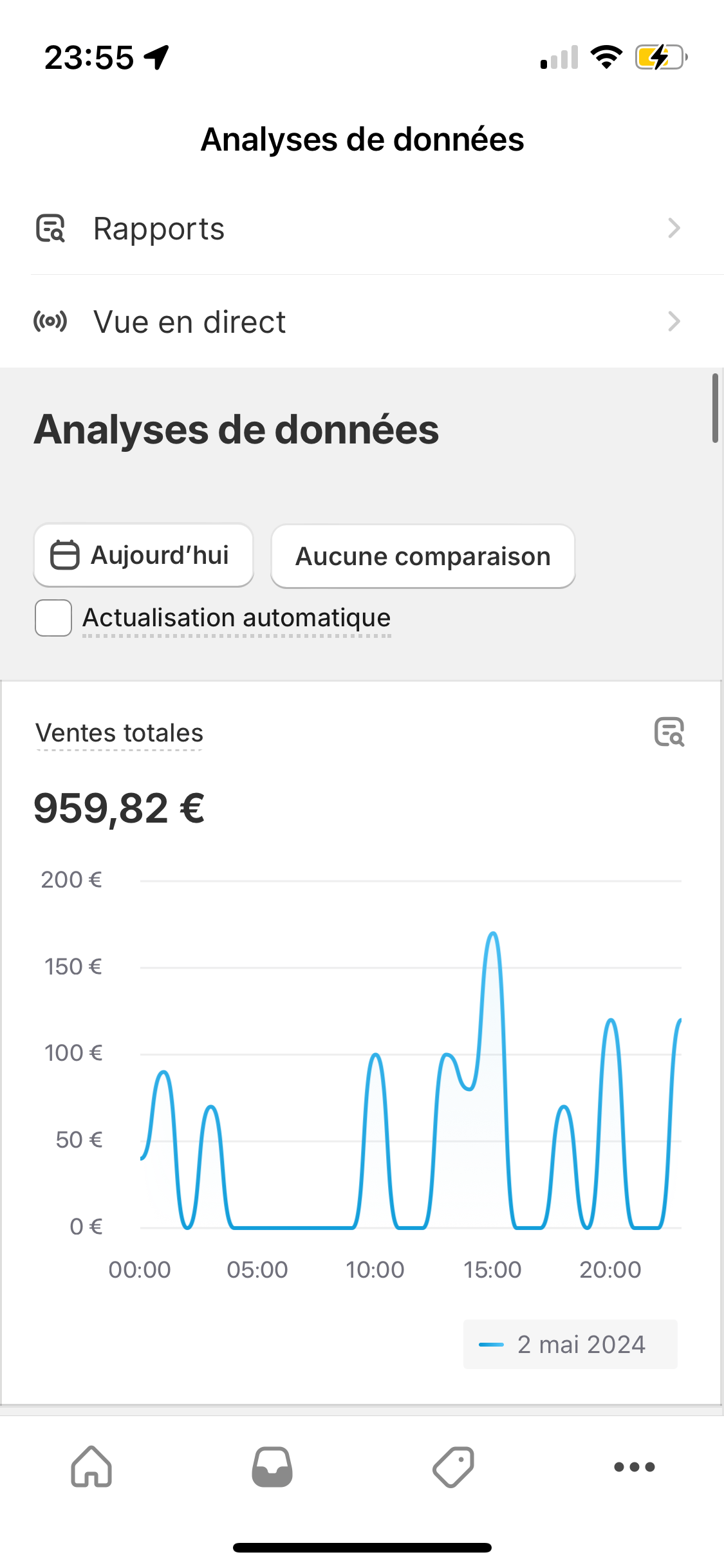The height and width of the screenshot is (1568, 724).
Task: Tap the Actualisation automatique label
Action: (x=237, y=618)
